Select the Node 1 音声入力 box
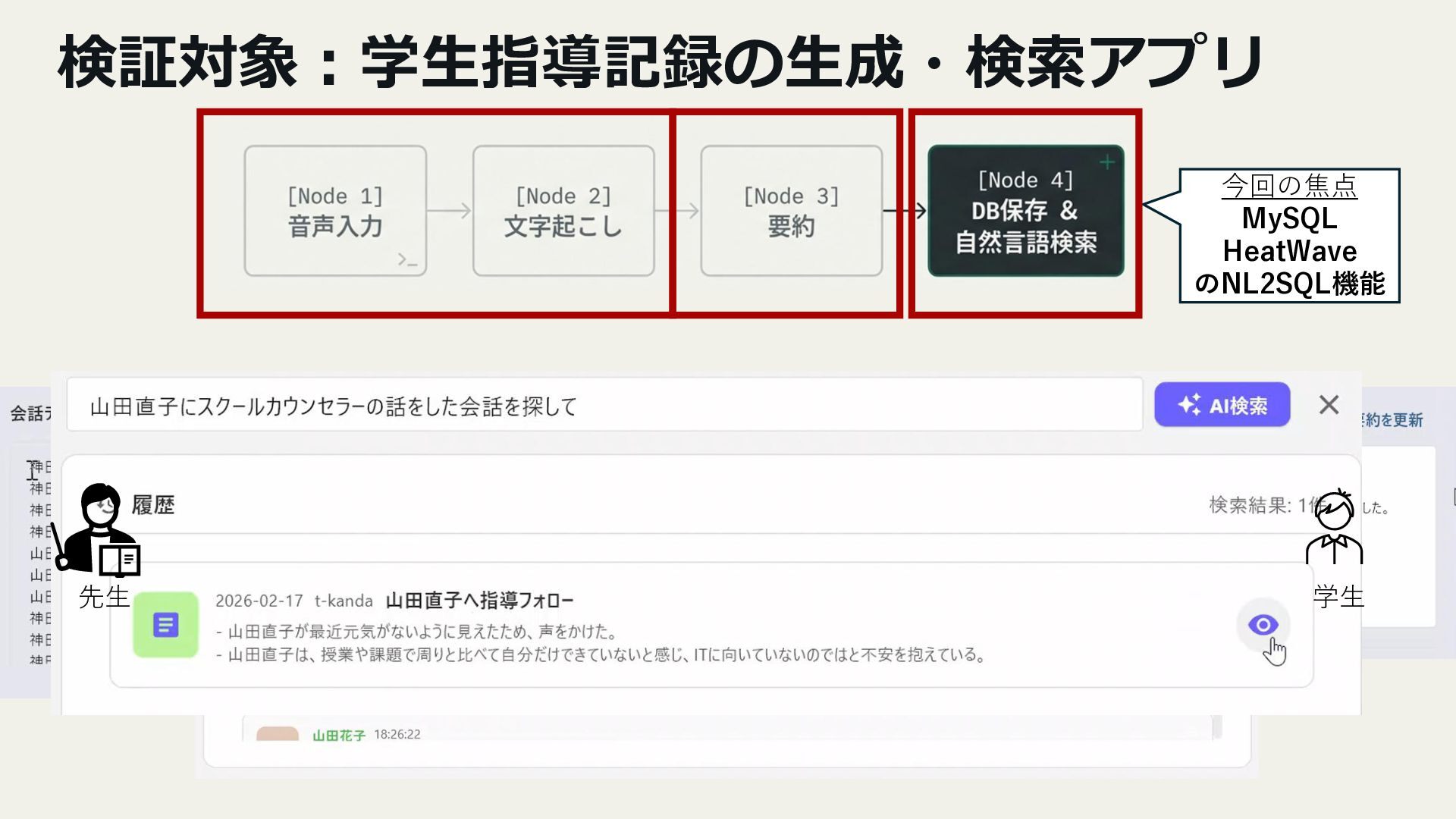This screenshot has height=819, width=1456. pyautogui.click(x=335, y=211)
